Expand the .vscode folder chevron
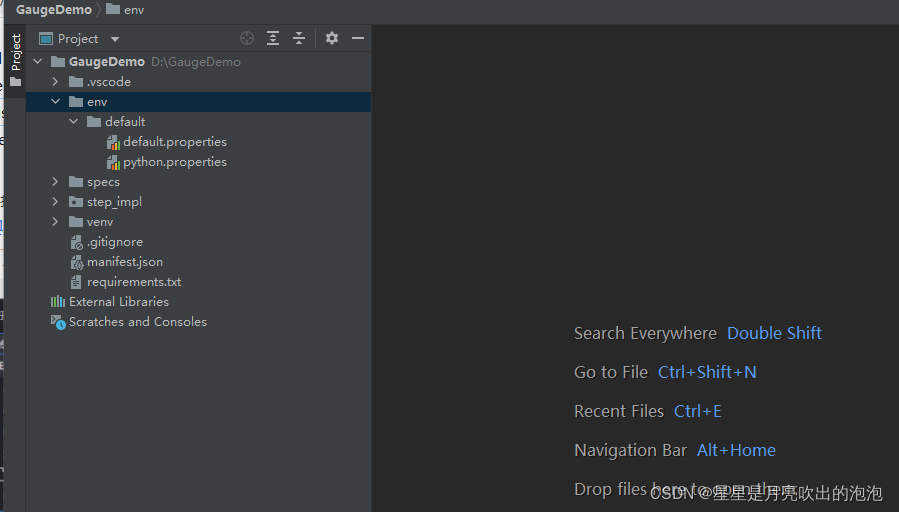899x512 pixels. pyautogui.click(x=55, y=81)
